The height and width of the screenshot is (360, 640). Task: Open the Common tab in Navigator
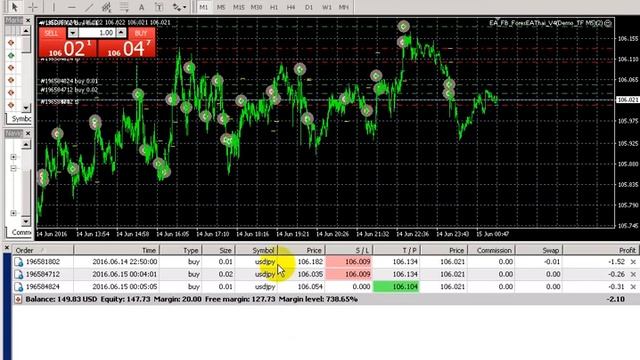[20, 232]
